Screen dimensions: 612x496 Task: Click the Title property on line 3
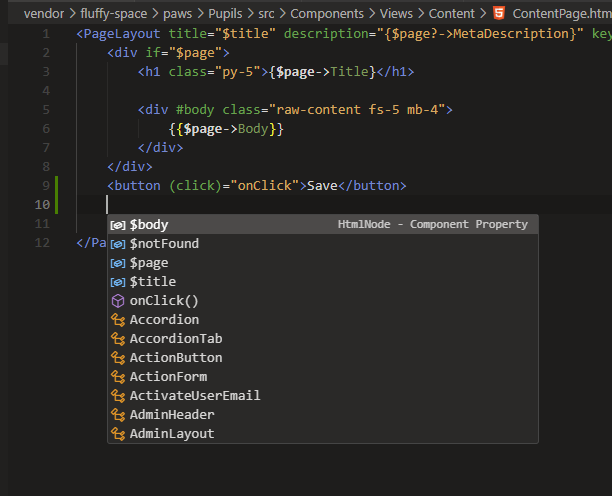[x=349, y=72]
